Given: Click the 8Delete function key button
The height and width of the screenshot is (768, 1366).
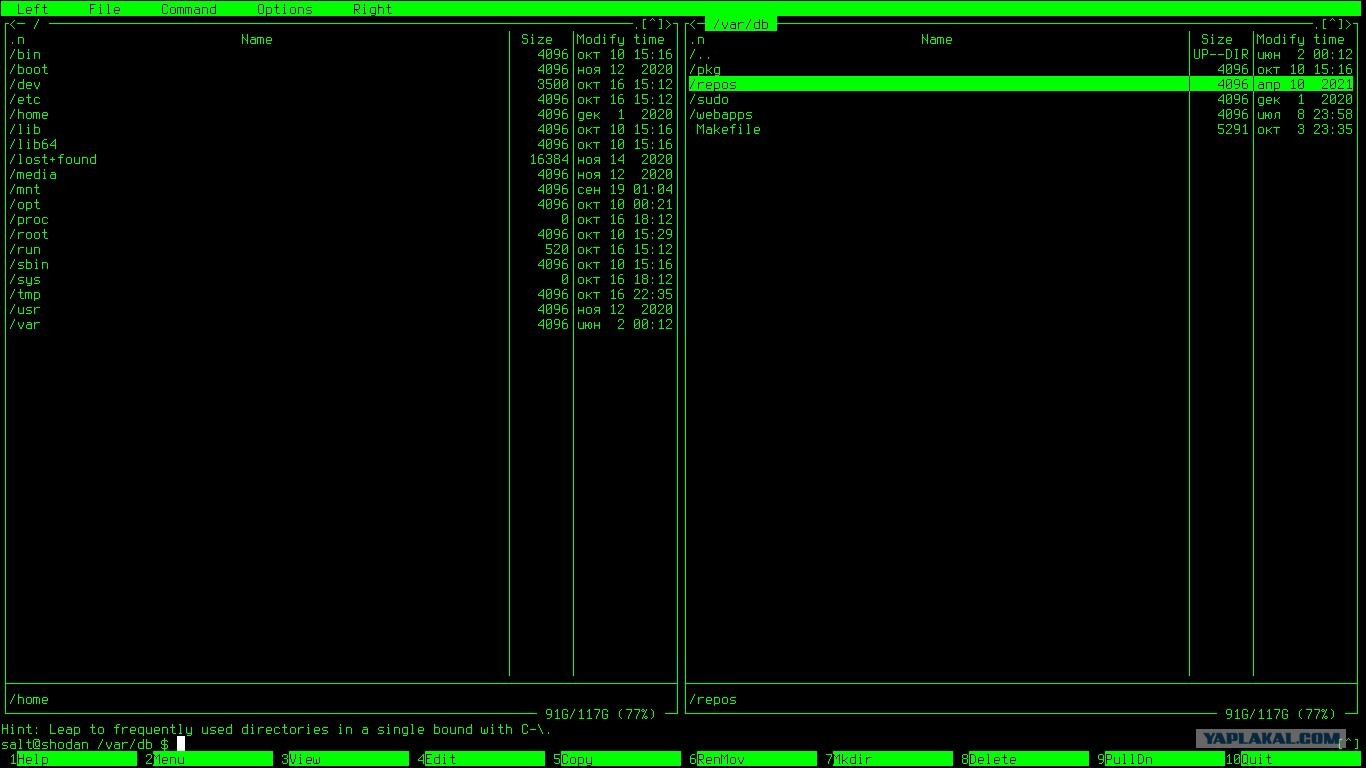Looking at the screenshot, I should point(1024,759).
